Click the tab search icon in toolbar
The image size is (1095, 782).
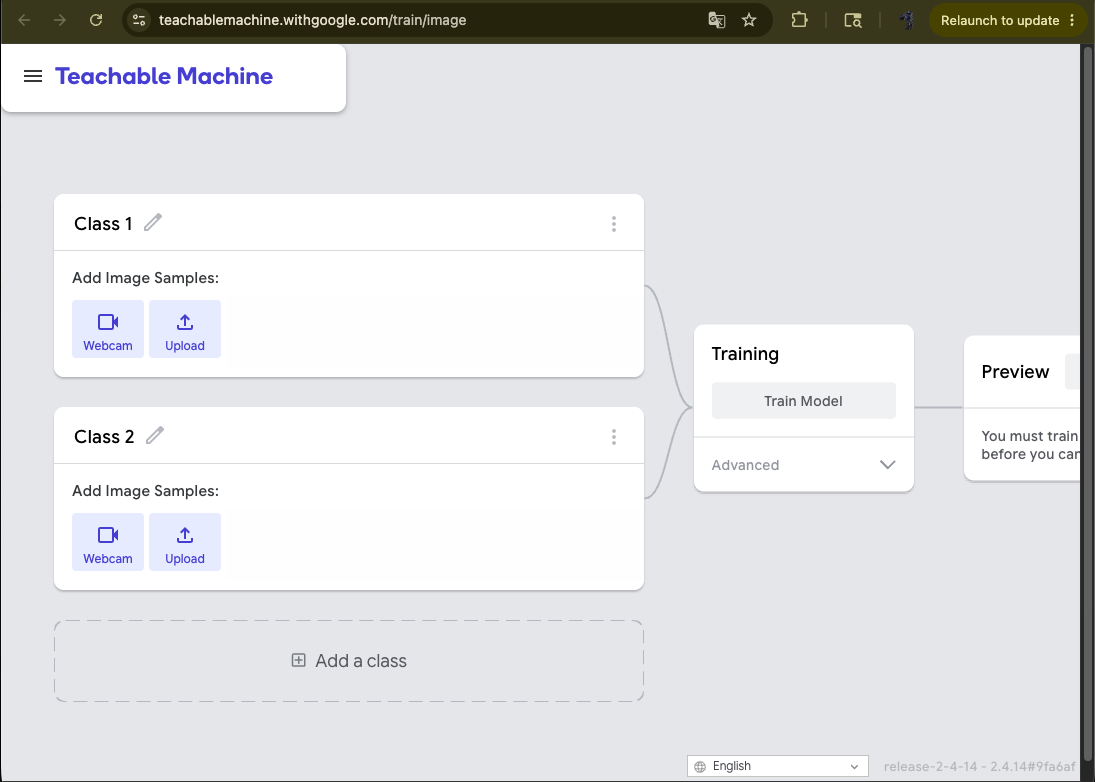(x=853, y=20)
